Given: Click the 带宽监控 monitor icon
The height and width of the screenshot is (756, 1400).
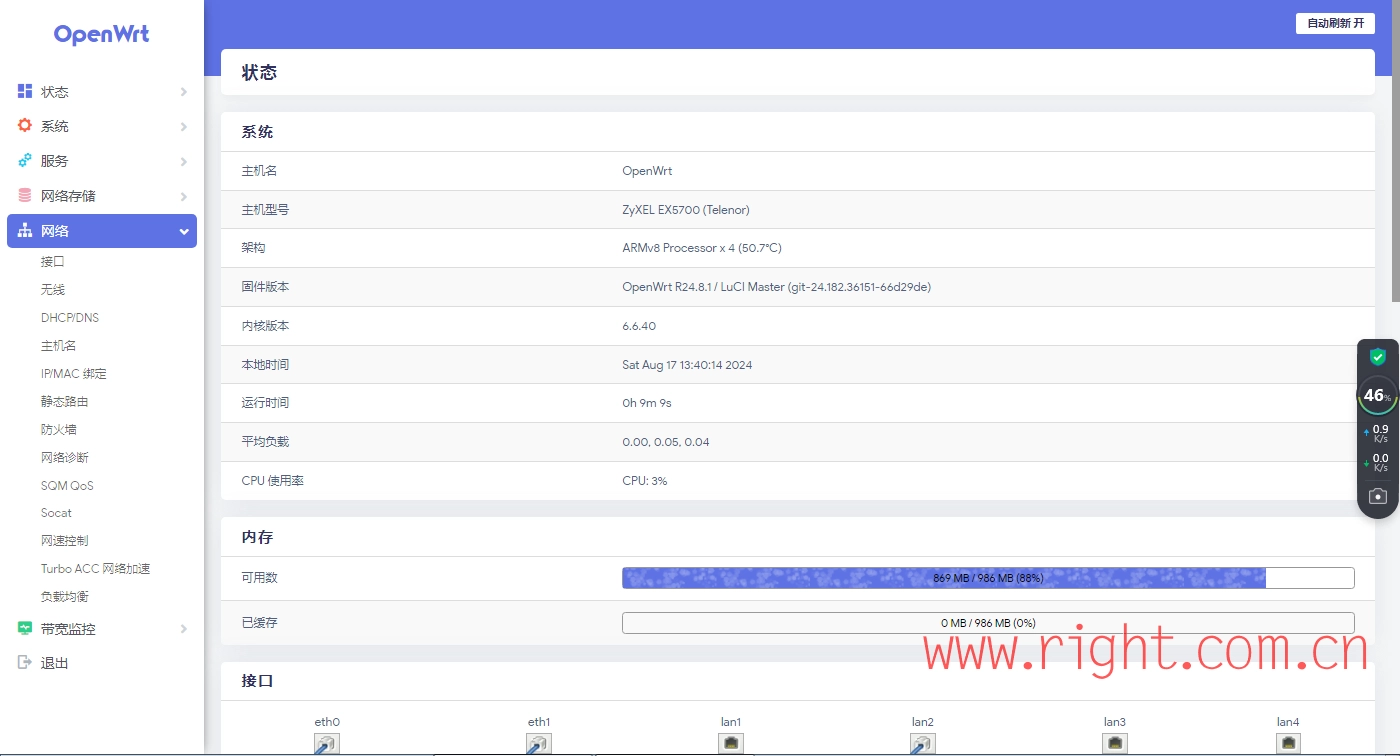Looking at the screenshot, I should [x=25, y=629].
